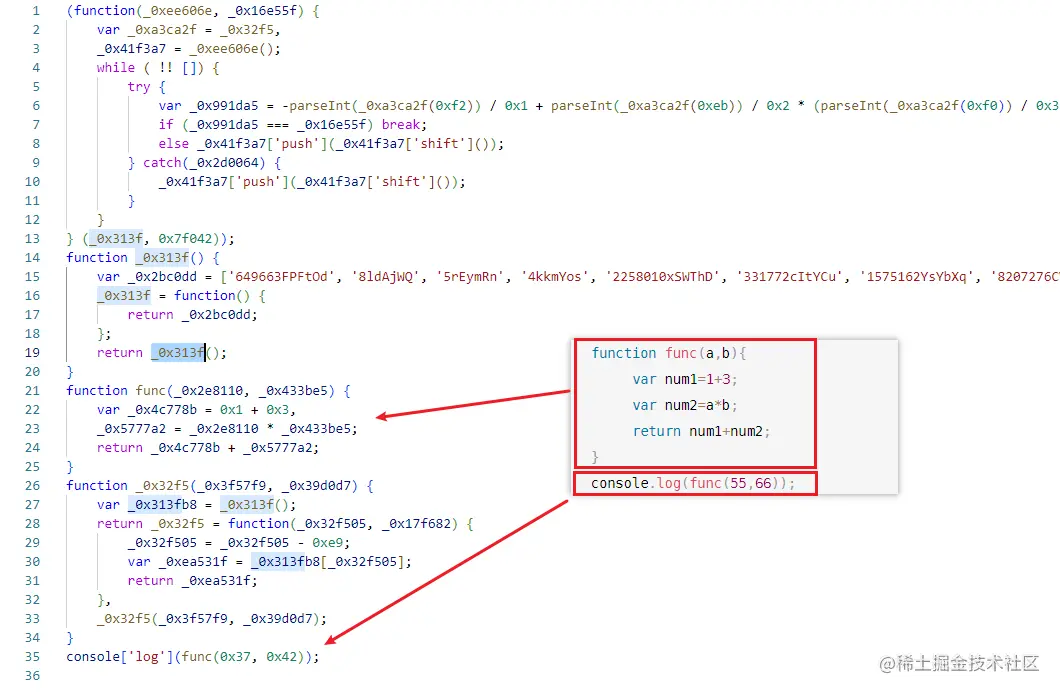Click 'push' string on line 8
Viewport: 1060px width, 694px height.
297,144
